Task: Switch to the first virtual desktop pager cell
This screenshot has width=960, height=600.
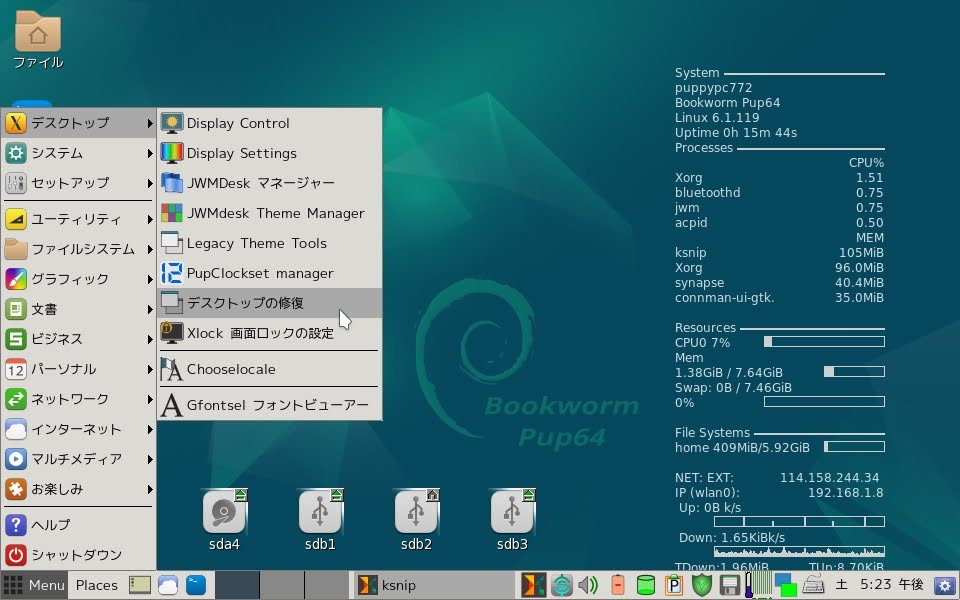Action: tap(237, 585)
